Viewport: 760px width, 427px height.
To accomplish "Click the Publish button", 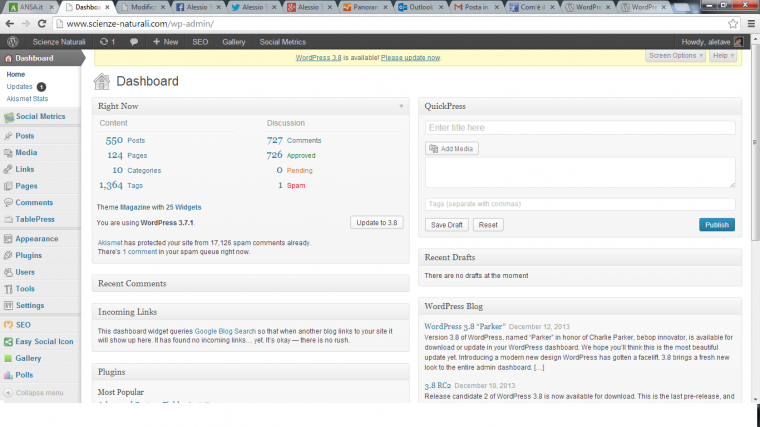I will (717, 224).
